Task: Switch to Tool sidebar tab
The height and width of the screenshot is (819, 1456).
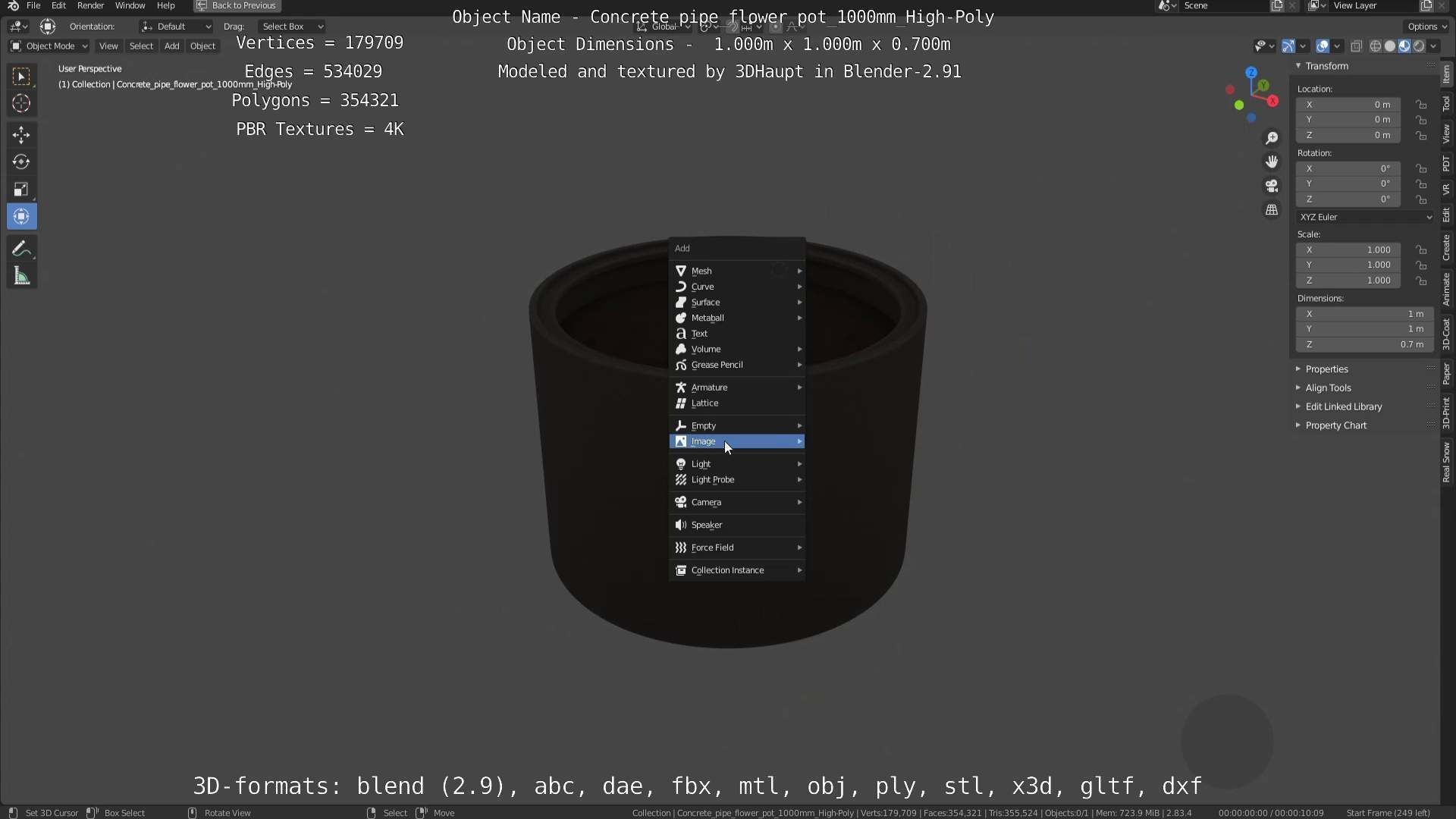Action: coord(1447,104)
